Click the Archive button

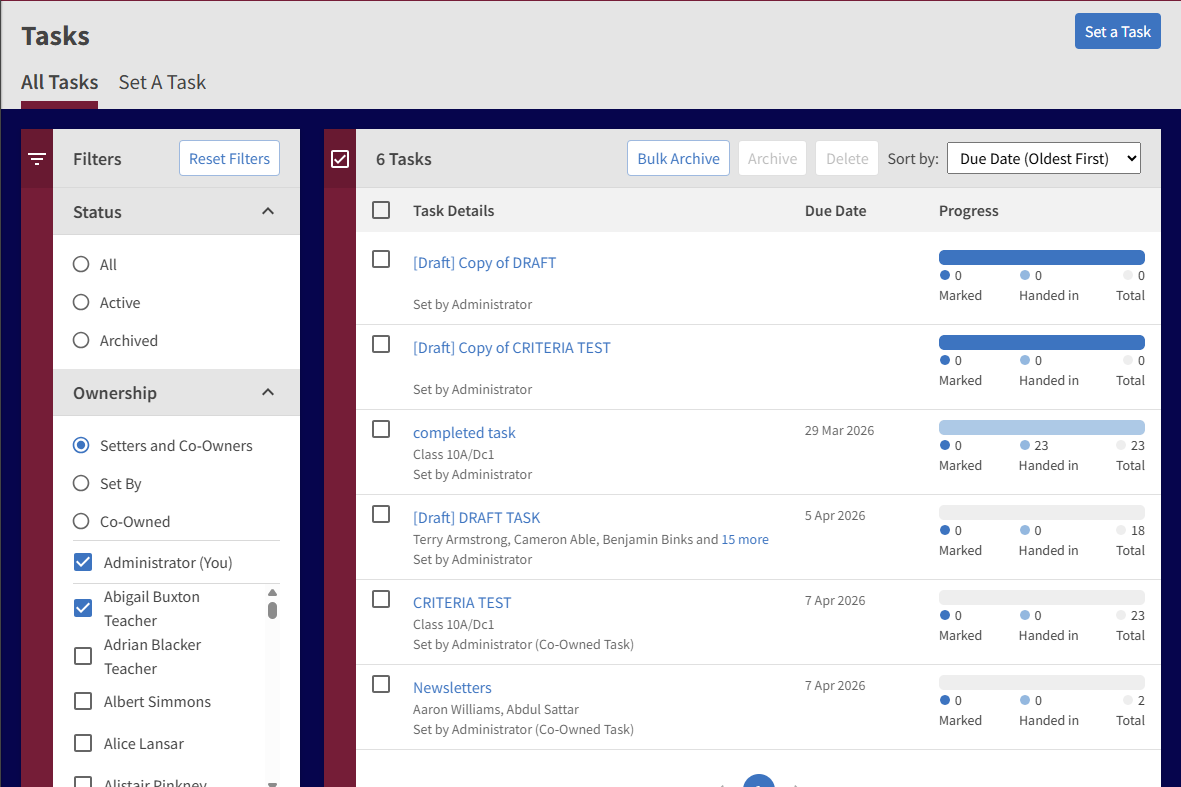(772, 158)
